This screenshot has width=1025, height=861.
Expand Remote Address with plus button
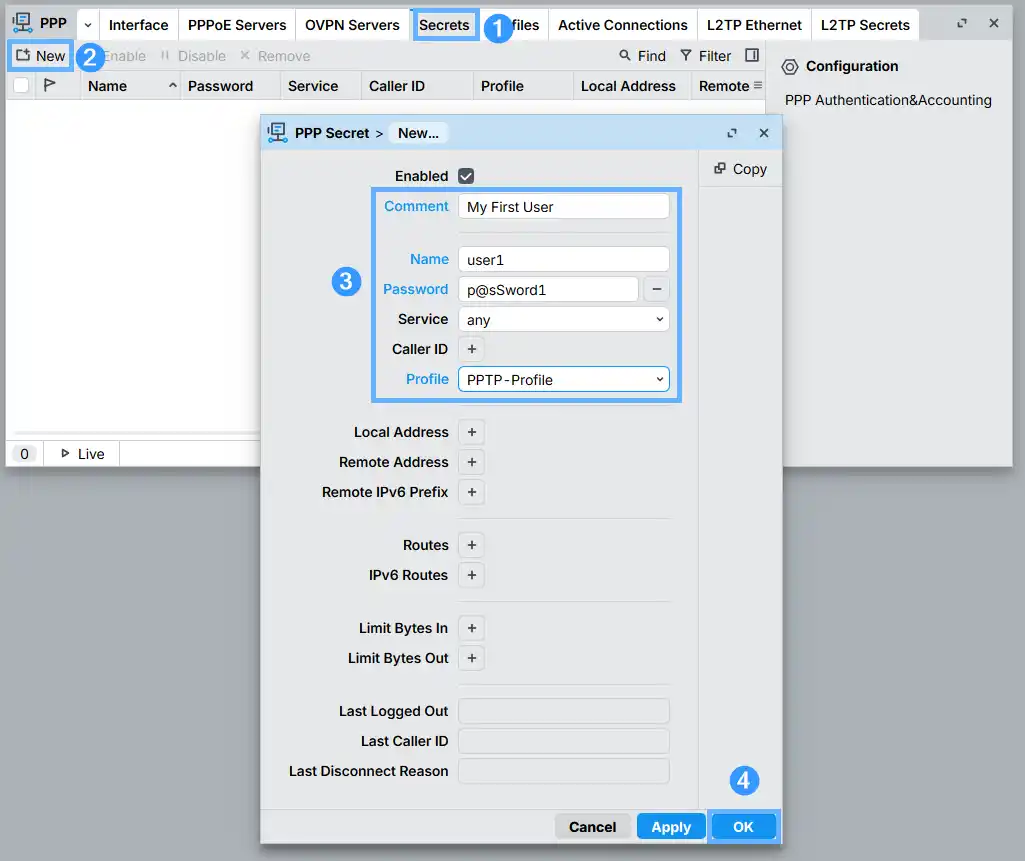pyautogui.click(x=471, y=462)
